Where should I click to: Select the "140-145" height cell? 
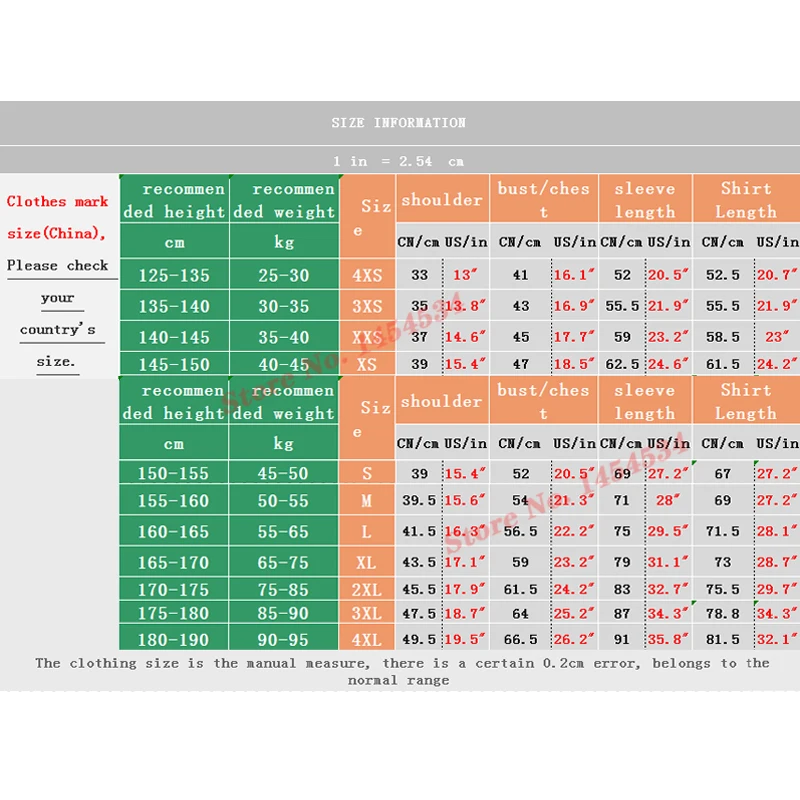tap(174, 337)
